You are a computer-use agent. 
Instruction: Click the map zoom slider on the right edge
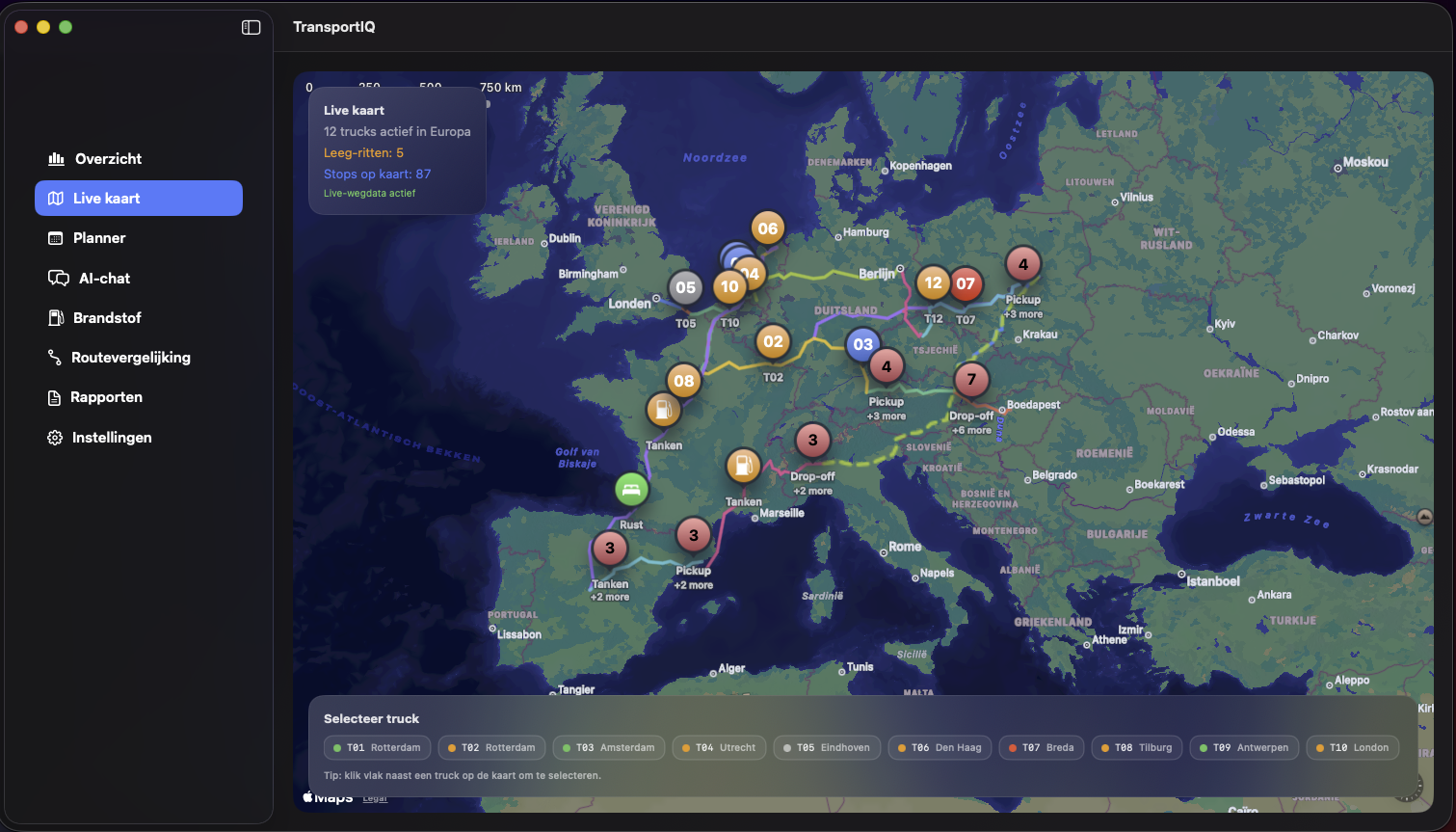(1426, 516)
